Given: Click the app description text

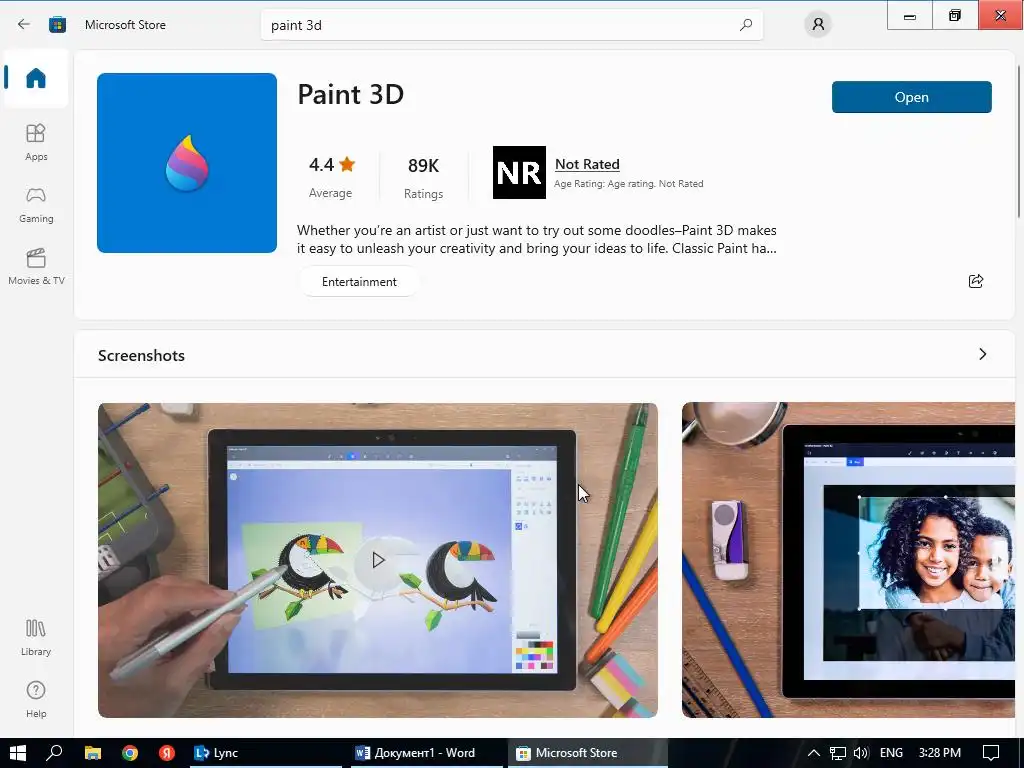Looking at the screenshot, I should click(x=537, y=239).
